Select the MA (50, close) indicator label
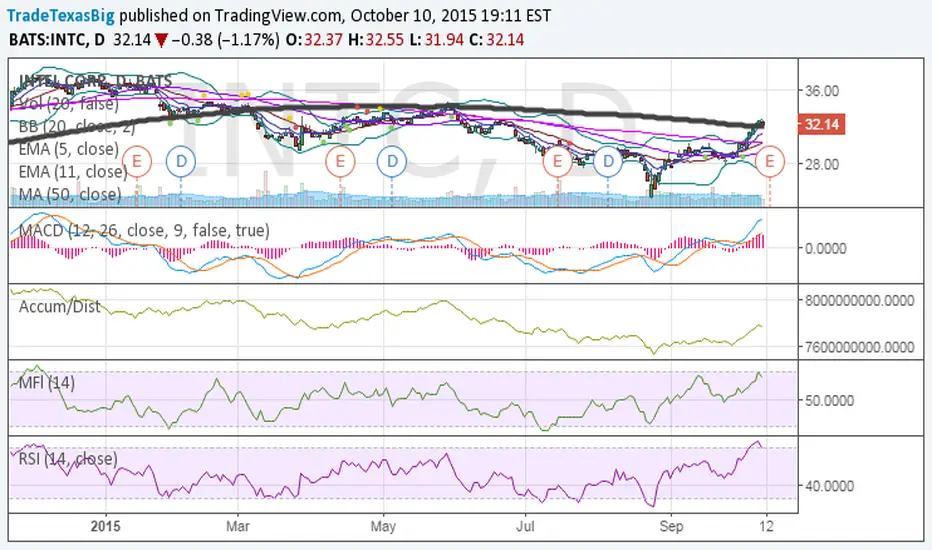The height and width of the screenshot is (550, 932). pos(70,194)
